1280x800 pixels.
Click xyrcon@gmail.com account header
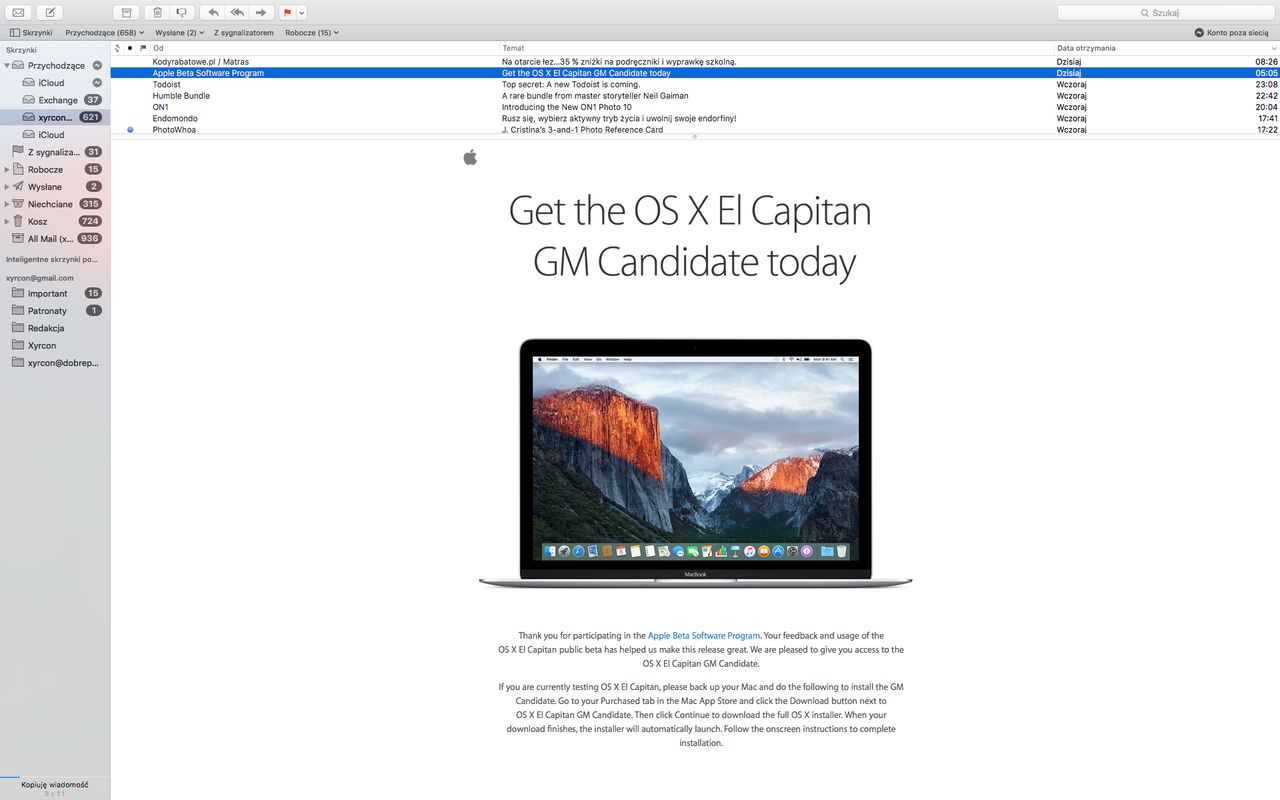(40, 278)
